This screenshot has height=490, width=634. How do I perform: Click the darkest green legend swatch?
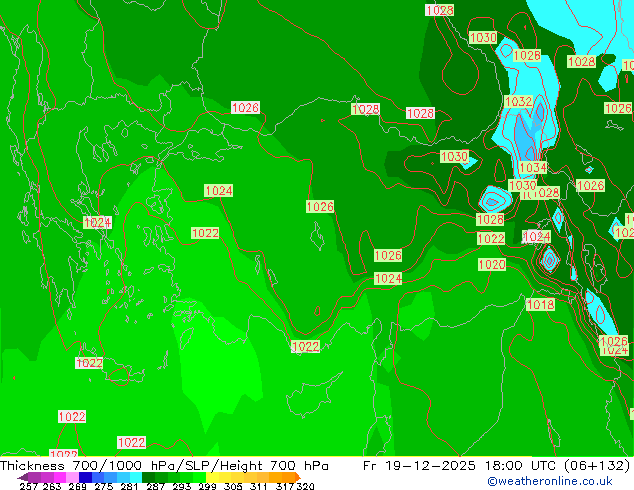[x=148, y=477]
